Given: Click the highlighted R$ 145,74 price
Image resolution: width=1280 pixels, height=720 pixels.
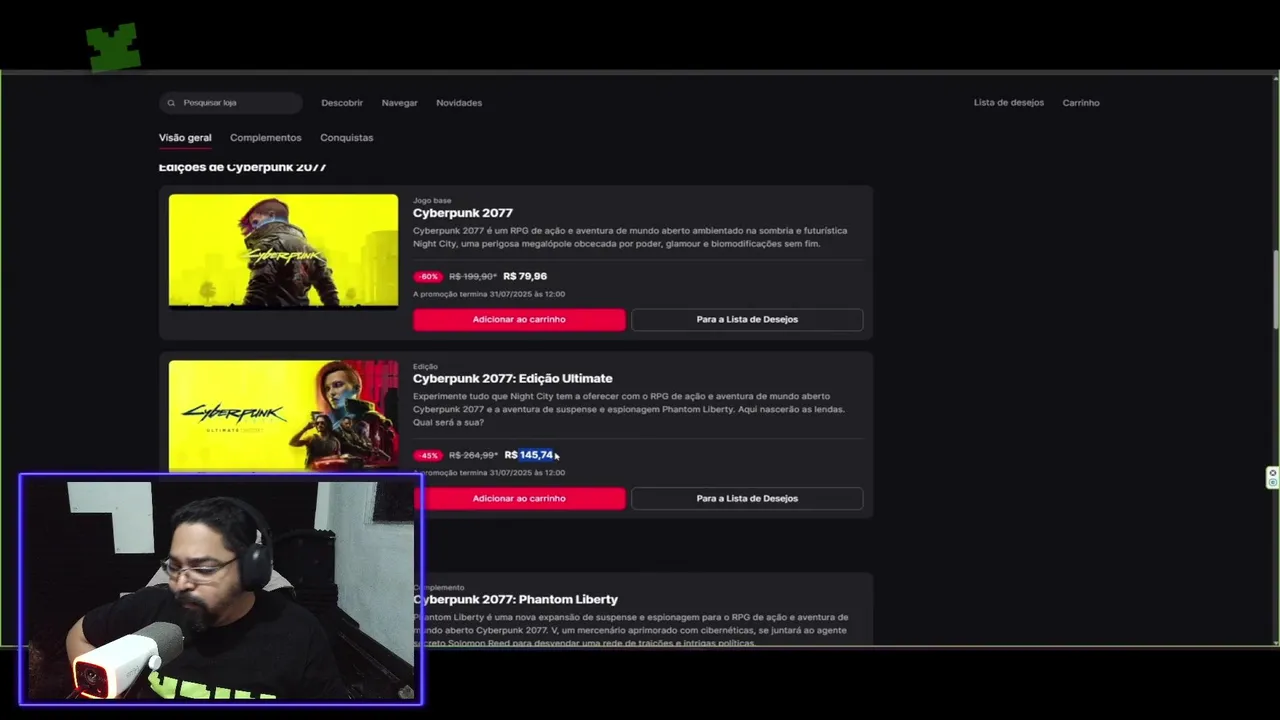Looking at the screenshot, I should pos(528,455).
